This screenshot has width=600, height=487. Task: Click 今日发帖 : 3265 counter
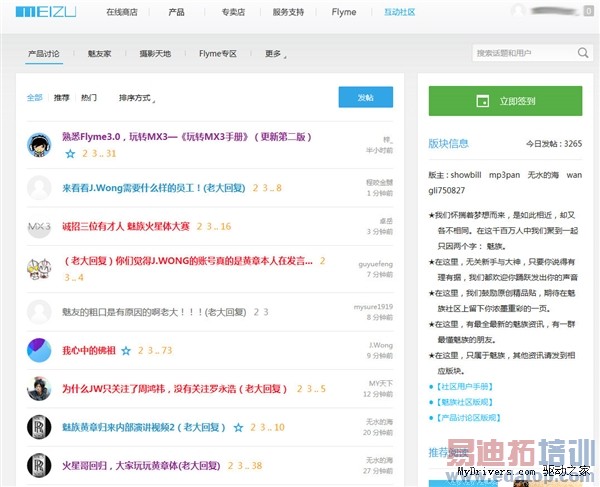(554, 144)
